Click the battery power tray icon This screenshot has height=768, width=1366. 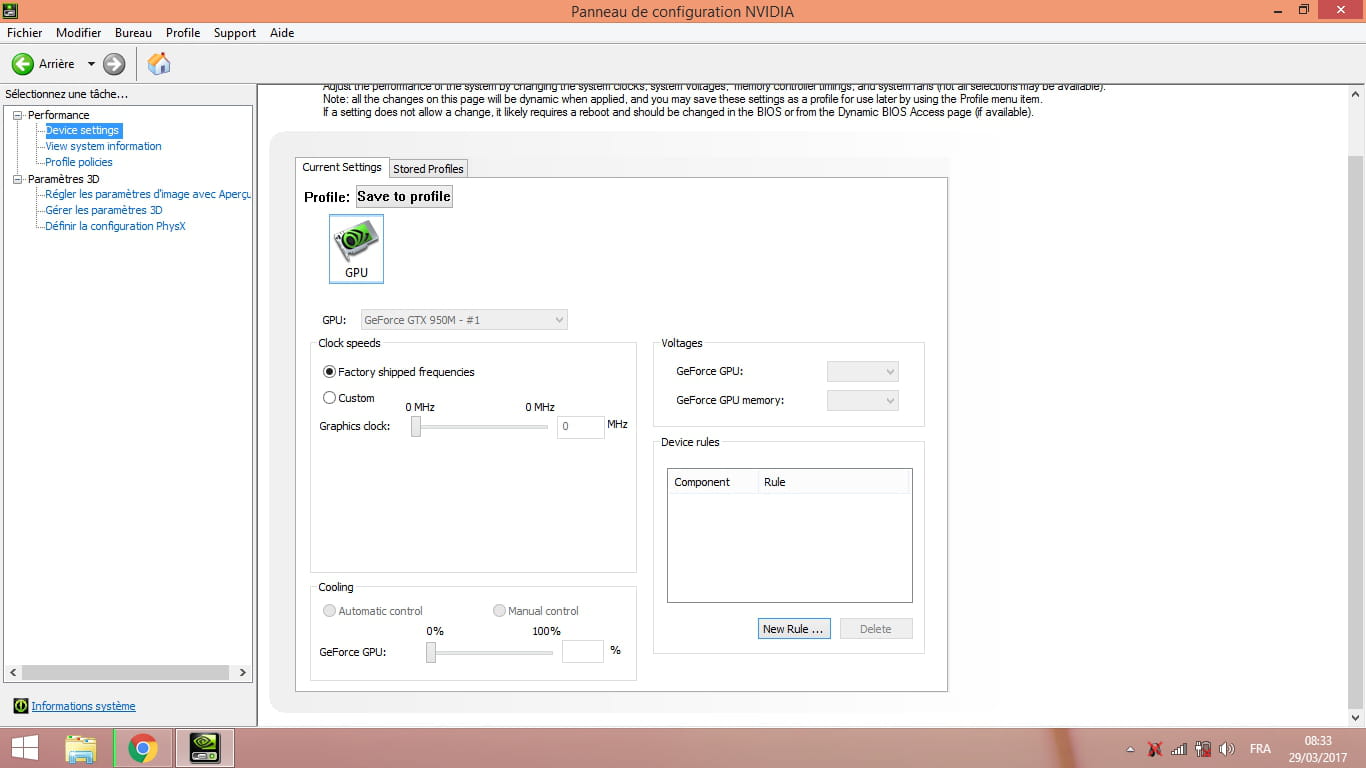[x=1203, y=749]
